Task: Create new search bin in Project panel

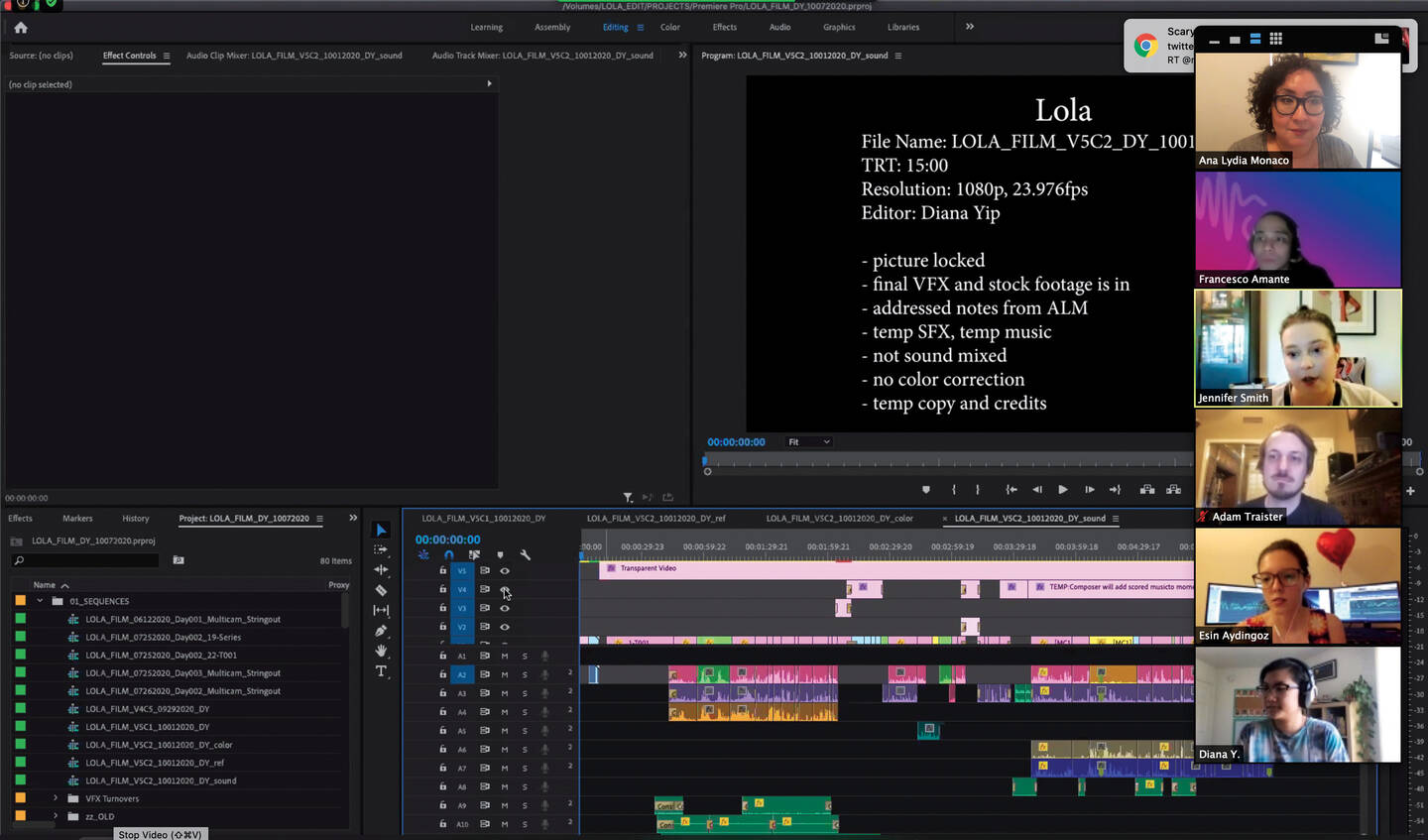Action: [178, 560]
